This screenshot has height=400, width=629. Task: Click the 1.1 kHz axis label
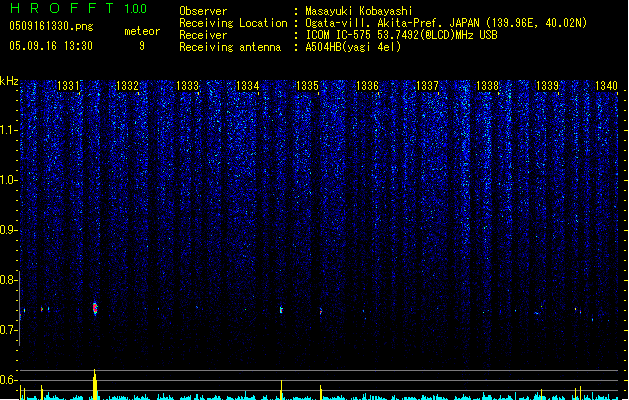pos(9,130)
